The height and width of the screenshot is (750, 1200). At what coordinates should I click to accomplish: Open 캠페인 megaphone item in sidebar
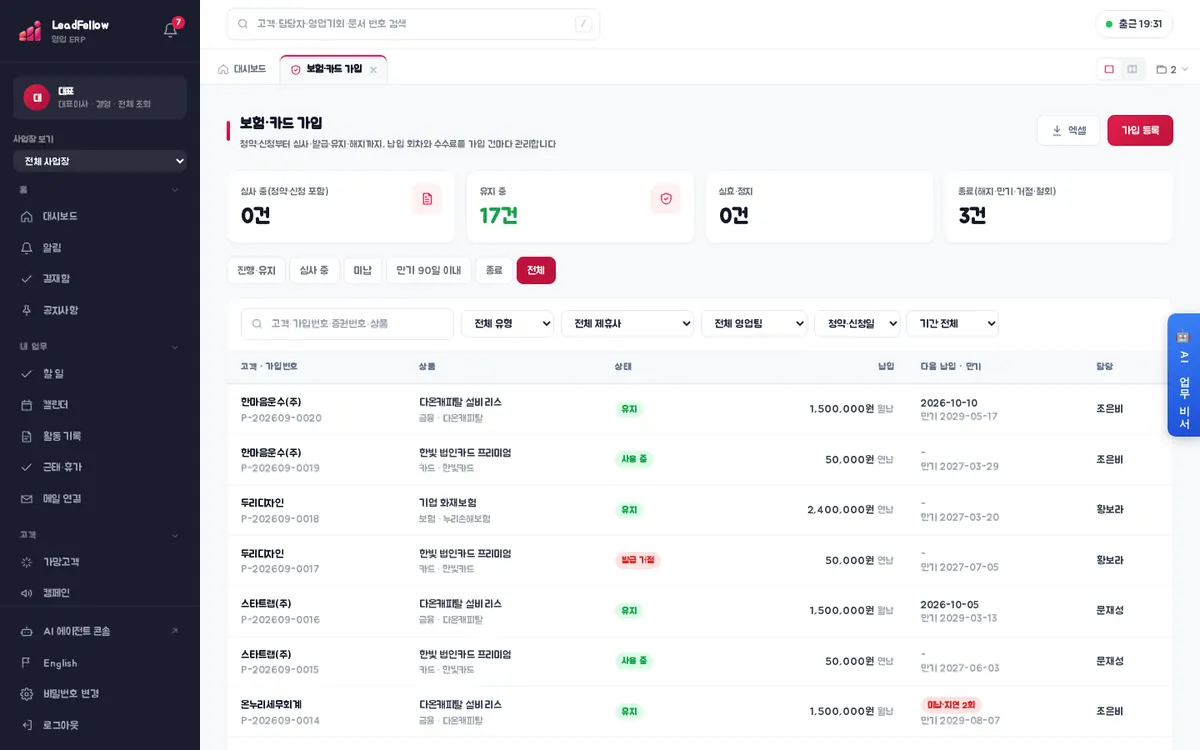pos(100,592)
